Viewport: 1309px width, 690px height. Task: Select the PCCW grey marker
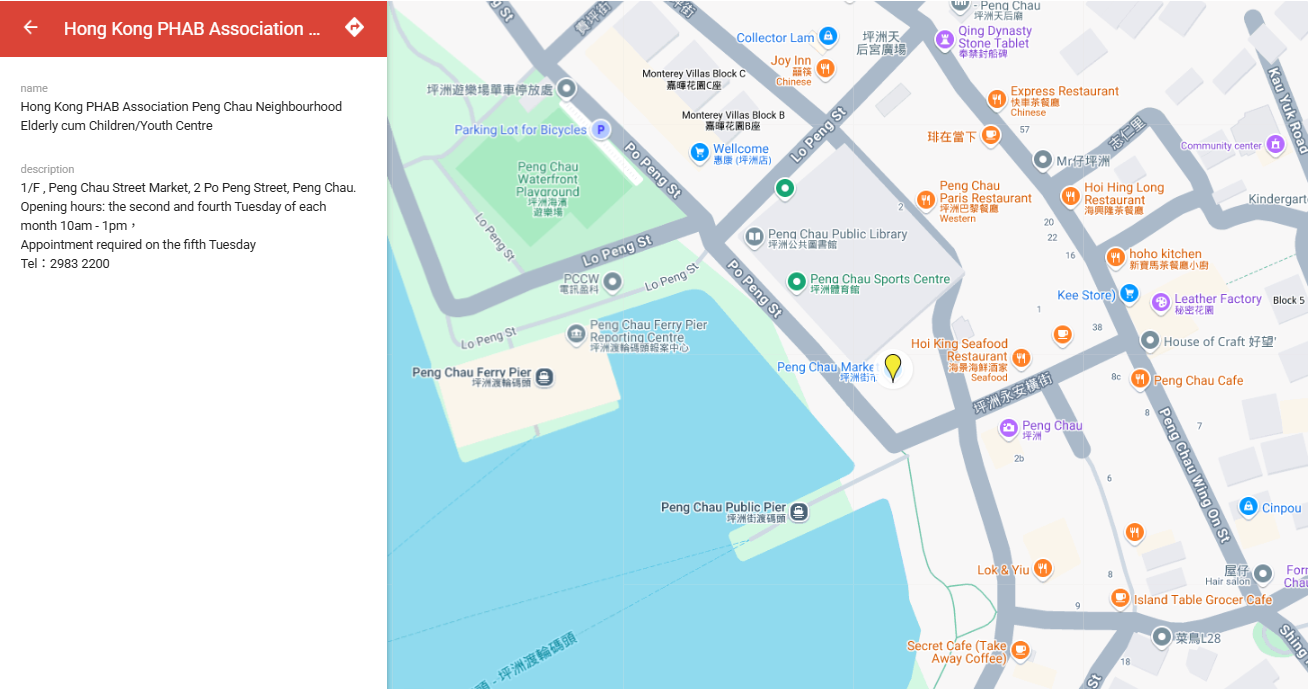(612, 281)
